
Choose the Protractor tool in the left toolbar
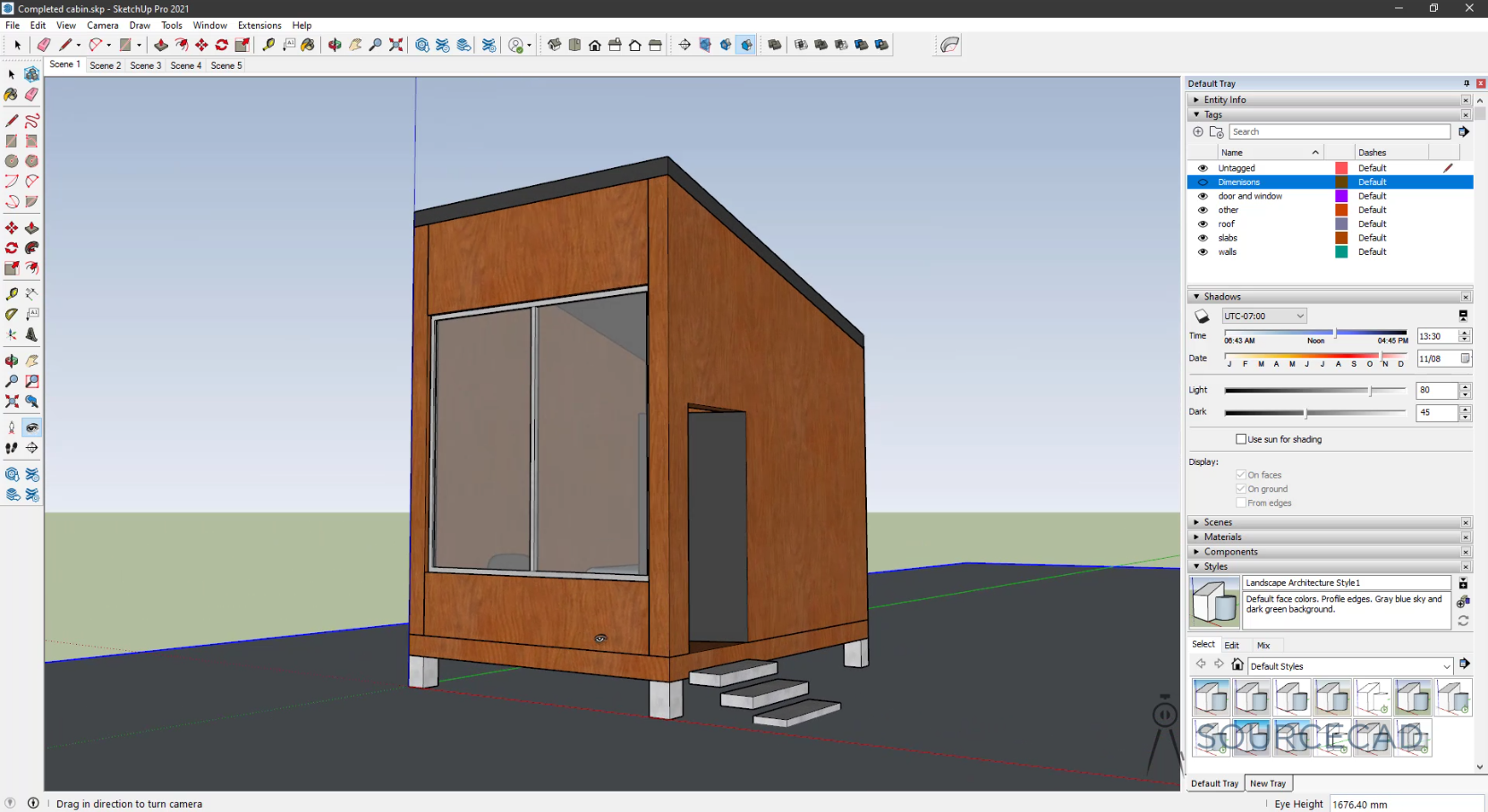click(11, 314)
